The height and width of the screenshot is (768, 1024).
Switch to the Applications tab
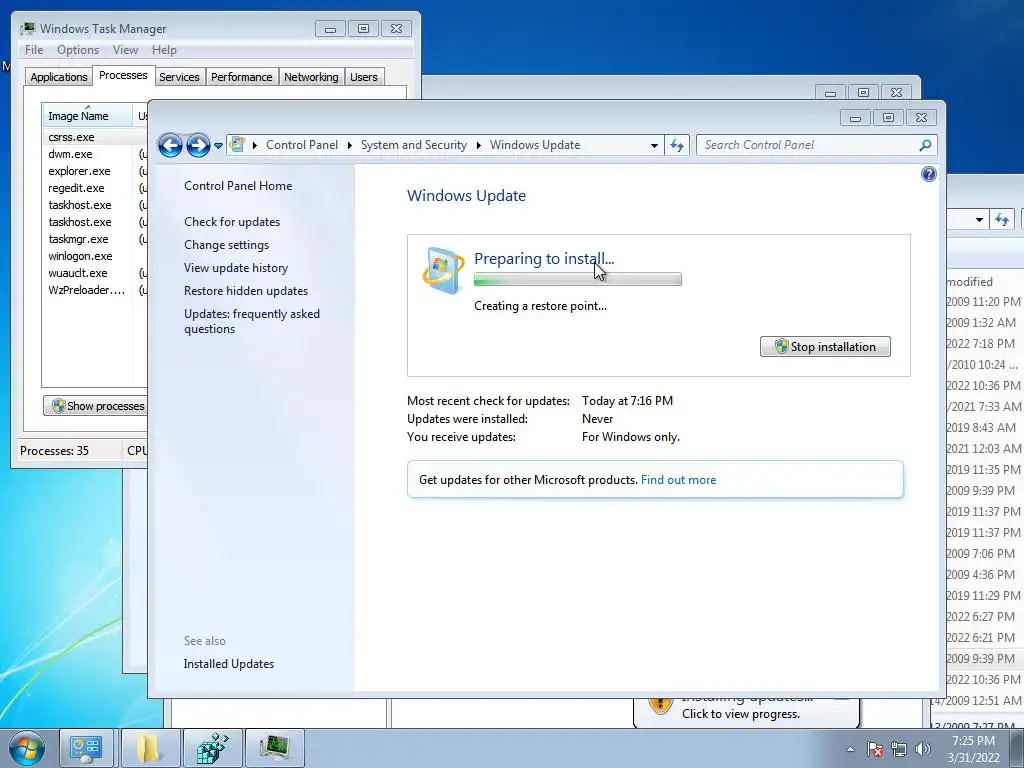(59, 77)
